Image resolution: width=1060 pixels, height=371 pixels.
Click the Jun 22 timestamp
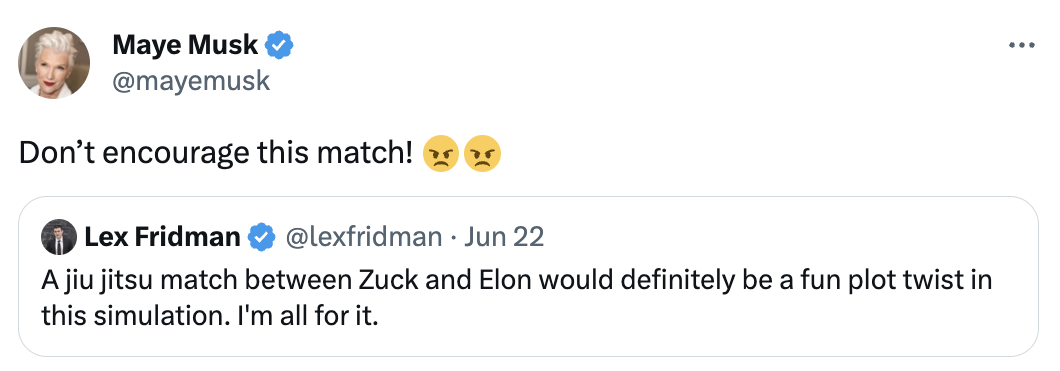504,237
